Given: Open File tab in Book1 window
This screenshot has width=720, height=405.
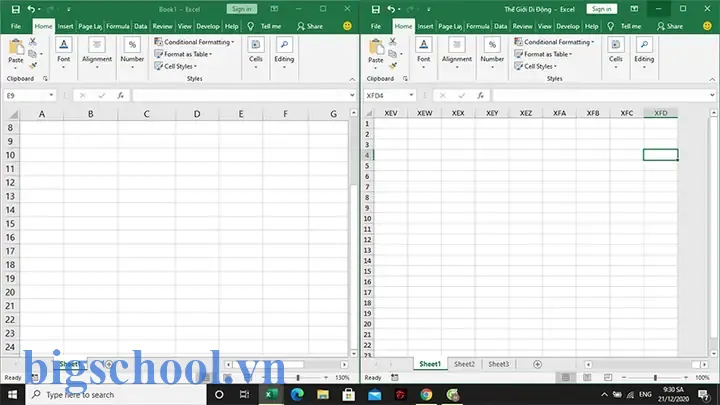Looking at the screenshot, I should click(x=16, y=26).
